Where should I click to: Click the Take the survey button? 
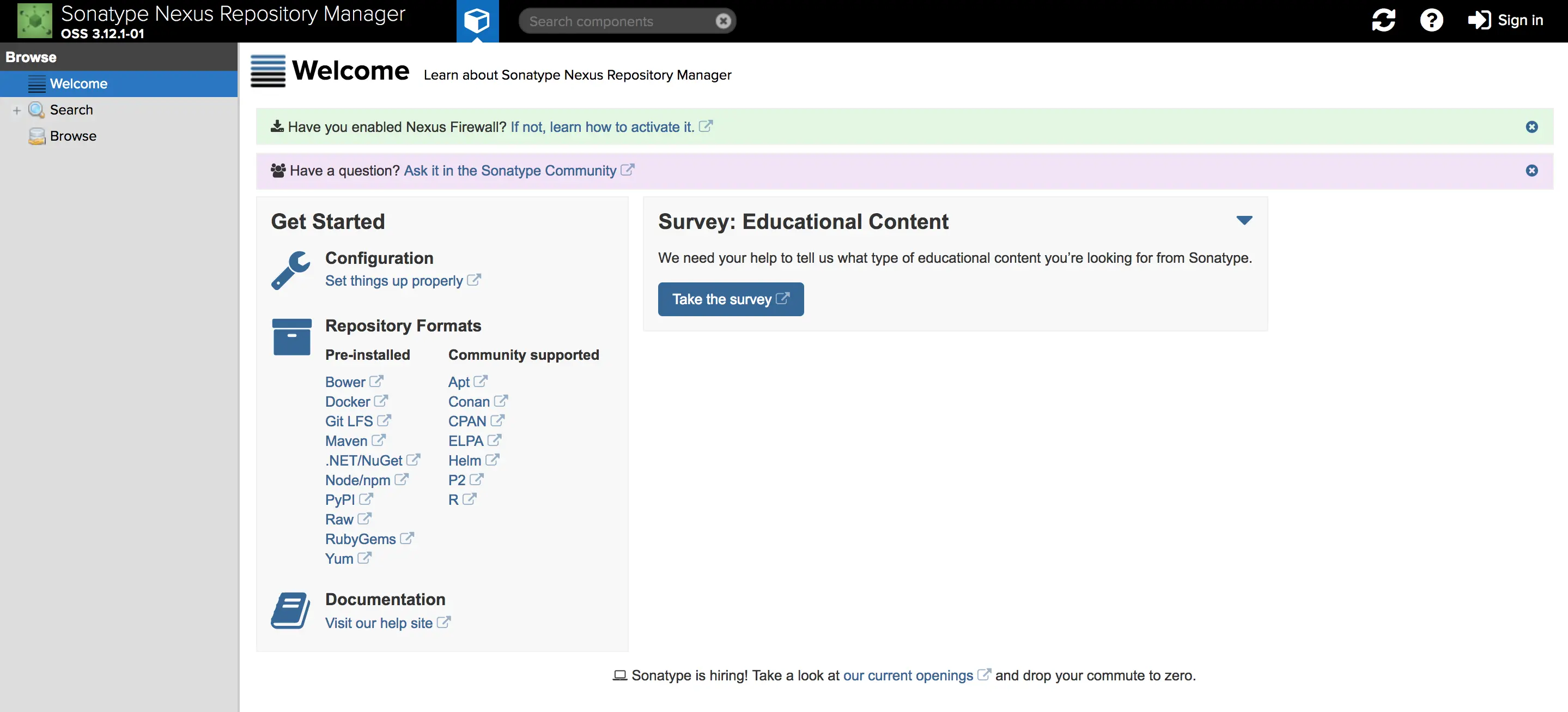730,299
